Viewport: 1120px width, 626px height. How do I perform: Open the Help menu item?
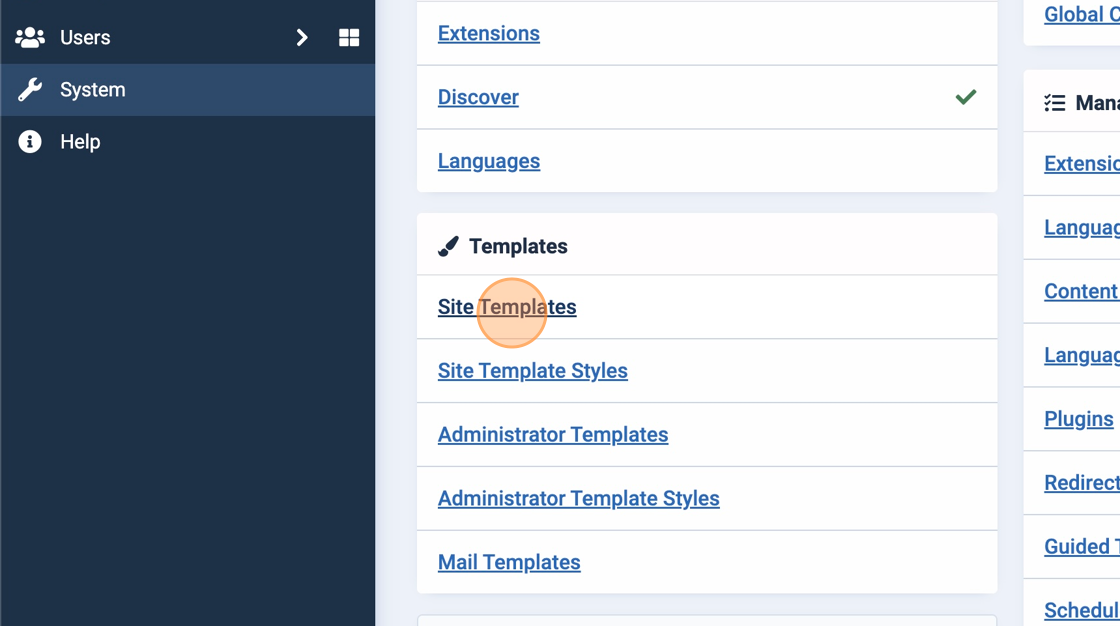(x=80, y=142)
